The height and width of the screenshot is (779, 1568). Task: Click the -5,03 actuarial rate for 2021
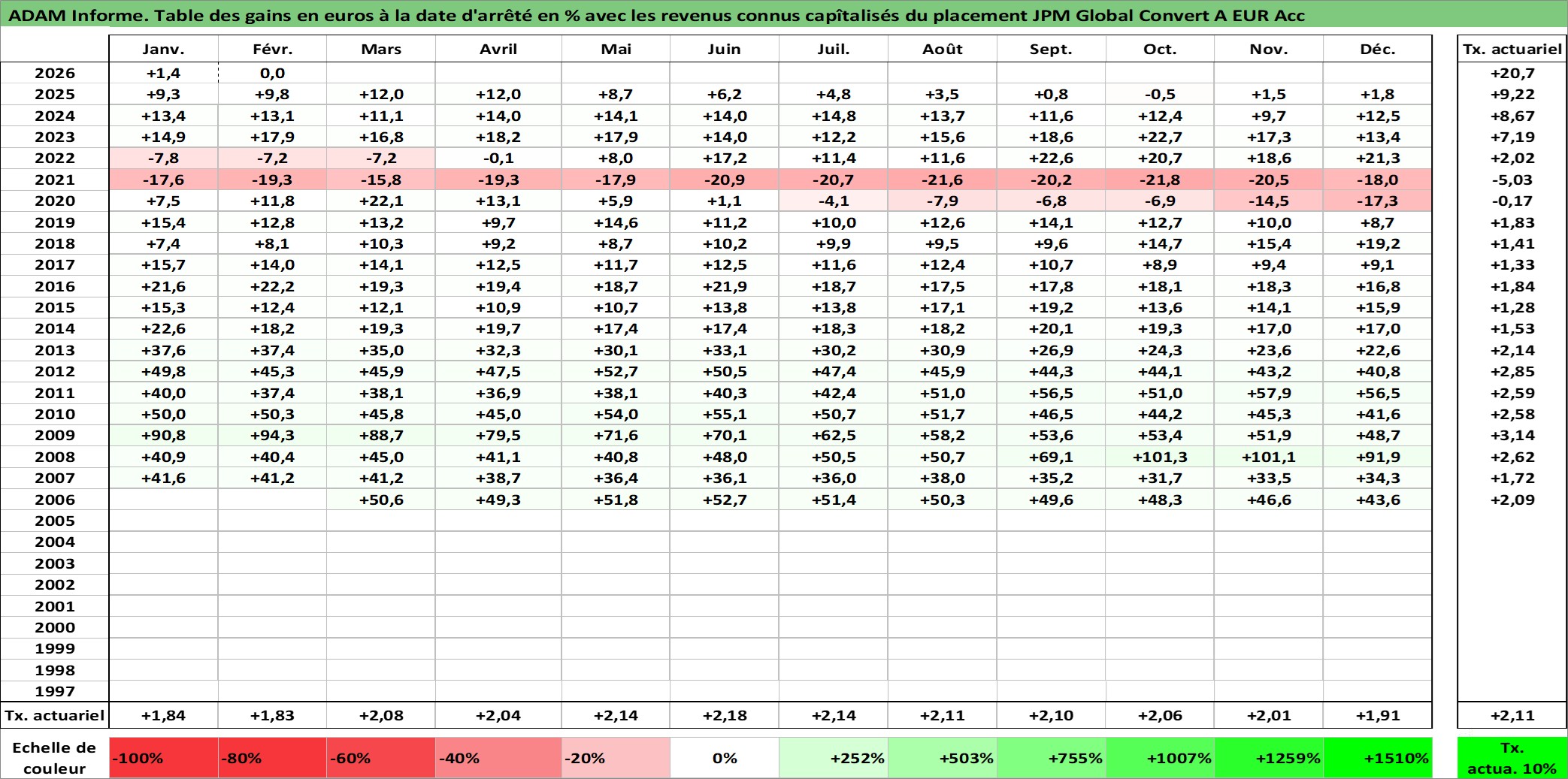coord(1512,180)
